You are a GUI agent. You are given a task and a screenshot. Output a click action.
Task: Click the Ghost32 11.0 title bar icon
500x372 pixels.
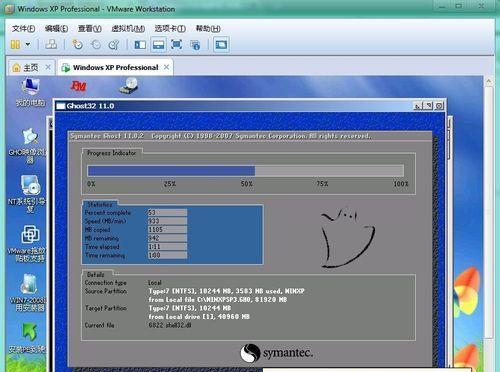pos(61,106)
